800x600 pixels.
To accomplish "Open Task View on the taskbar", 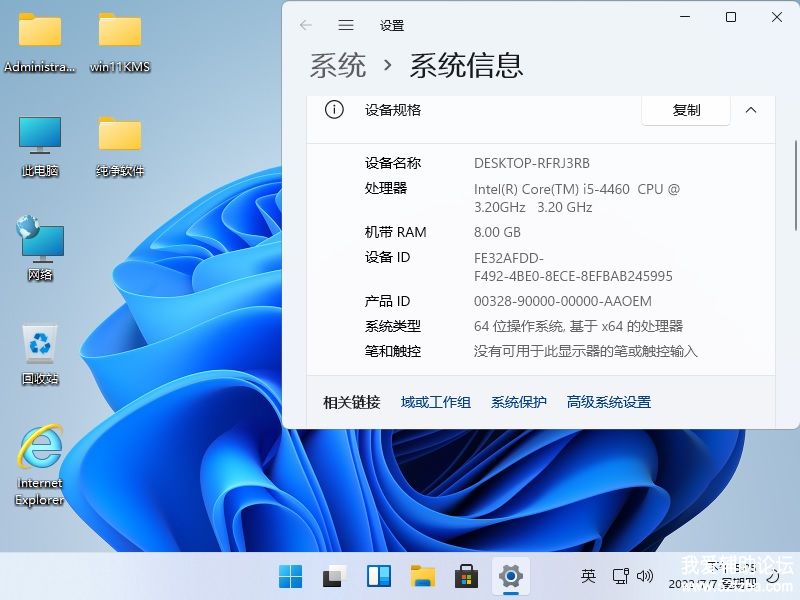I will click(x=334, y=577).
